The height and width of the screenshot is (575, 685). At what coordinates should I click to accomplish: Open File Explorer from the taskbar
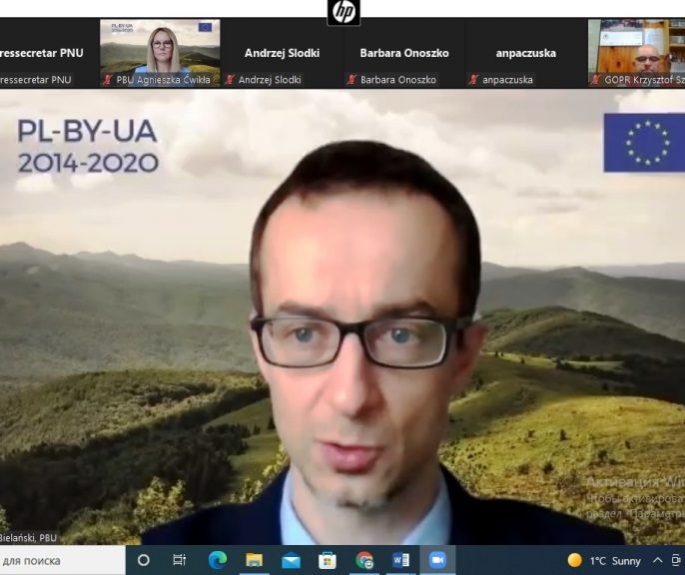254,560
